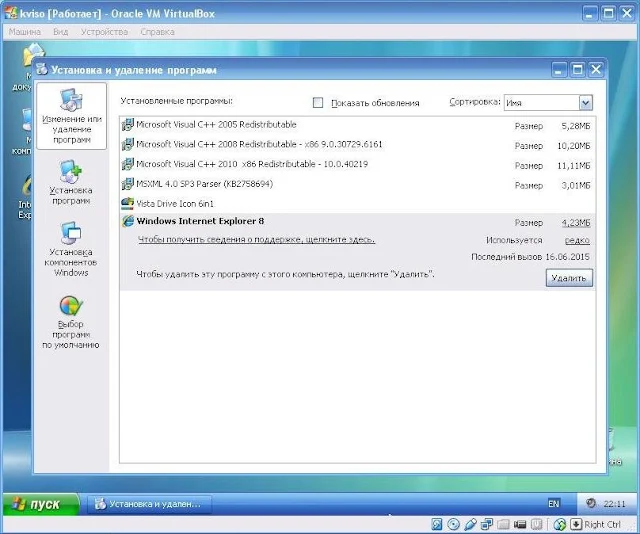Click the Visual C++ 2010 Redistributable icon
This screenshot has width=640, height=534.
click(128, 164)
